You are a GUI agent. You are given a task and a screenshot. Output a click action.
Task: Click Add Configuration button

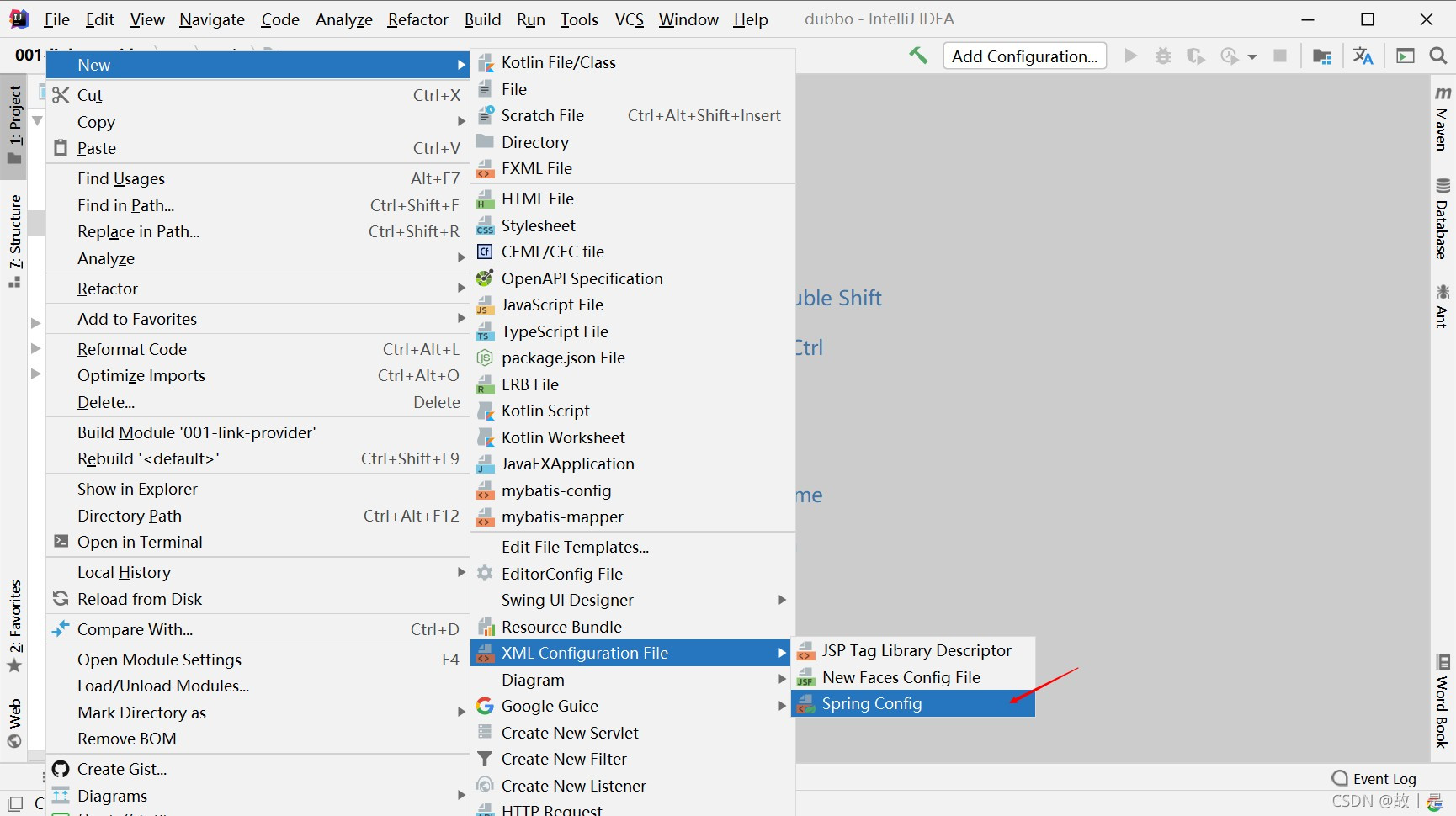[1024, 56]
